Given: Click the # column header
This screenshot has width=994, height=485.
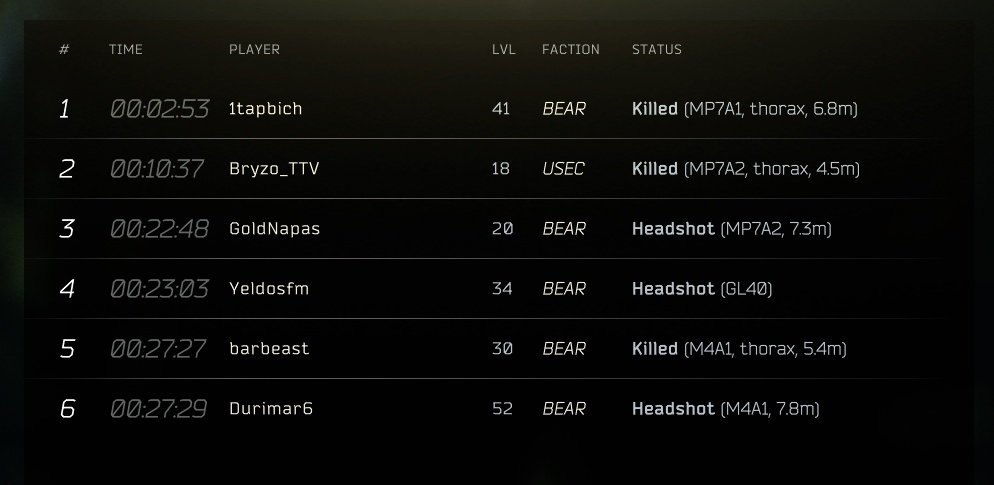Looking at the screenshot, I should click(64, 49).
